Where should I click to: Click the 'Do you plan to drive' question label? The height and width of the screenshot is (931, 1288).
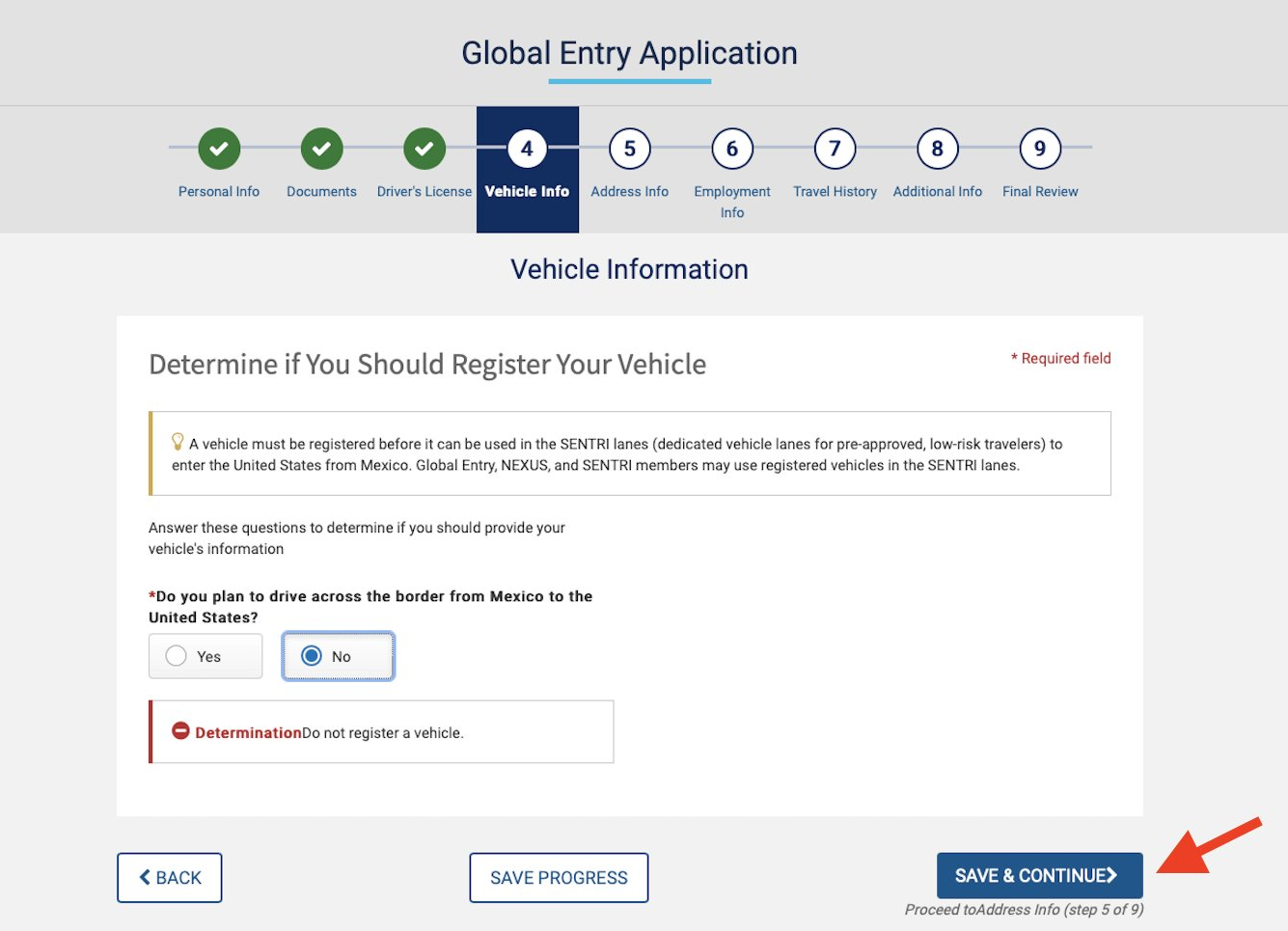tap(370, 607)
